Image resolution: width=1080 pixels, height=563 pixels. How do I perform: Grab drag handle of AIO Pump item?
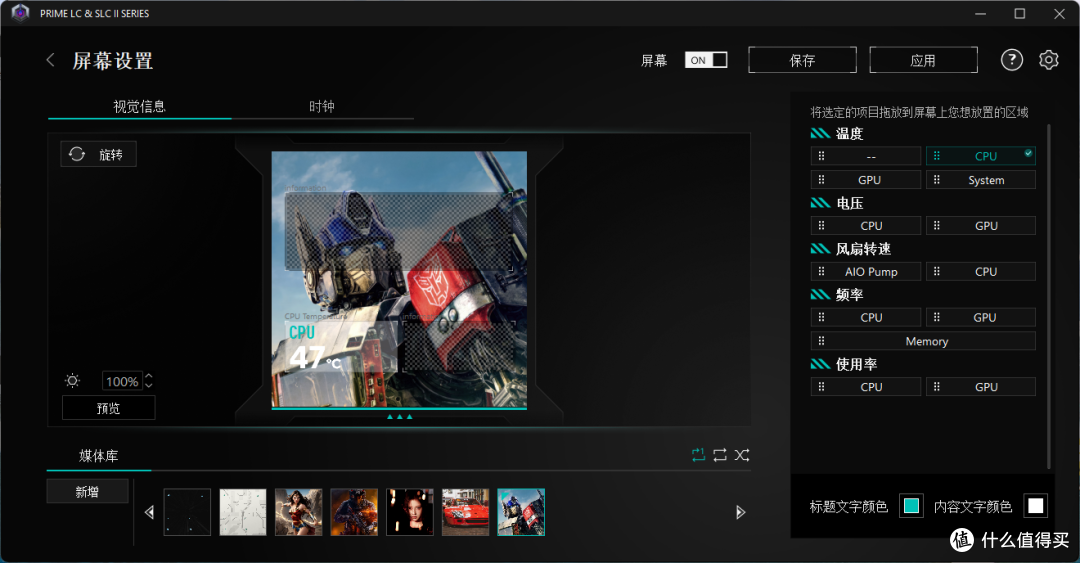821,272
